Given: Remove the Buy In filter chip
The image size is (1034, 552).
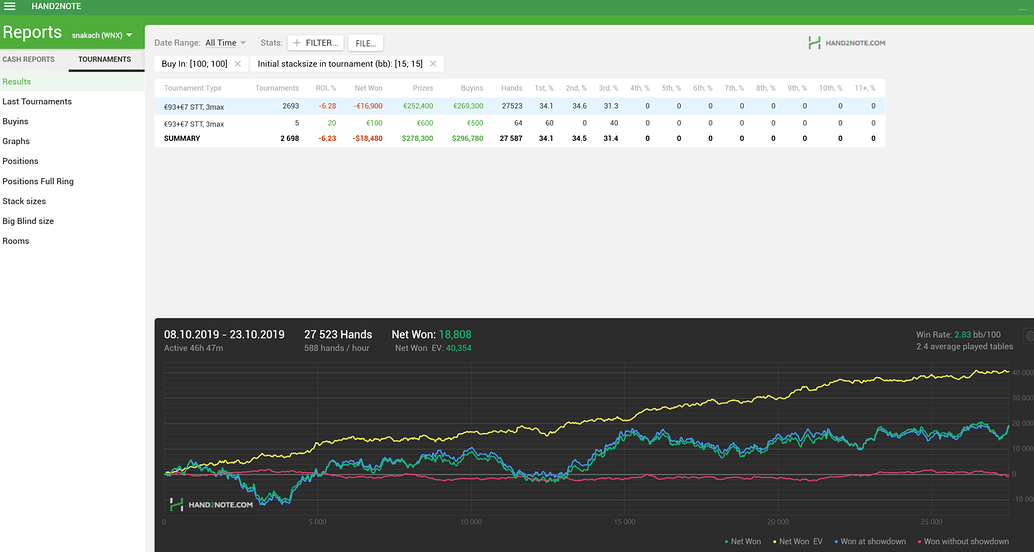Looking at the screenshot, I should coord(237,64).
